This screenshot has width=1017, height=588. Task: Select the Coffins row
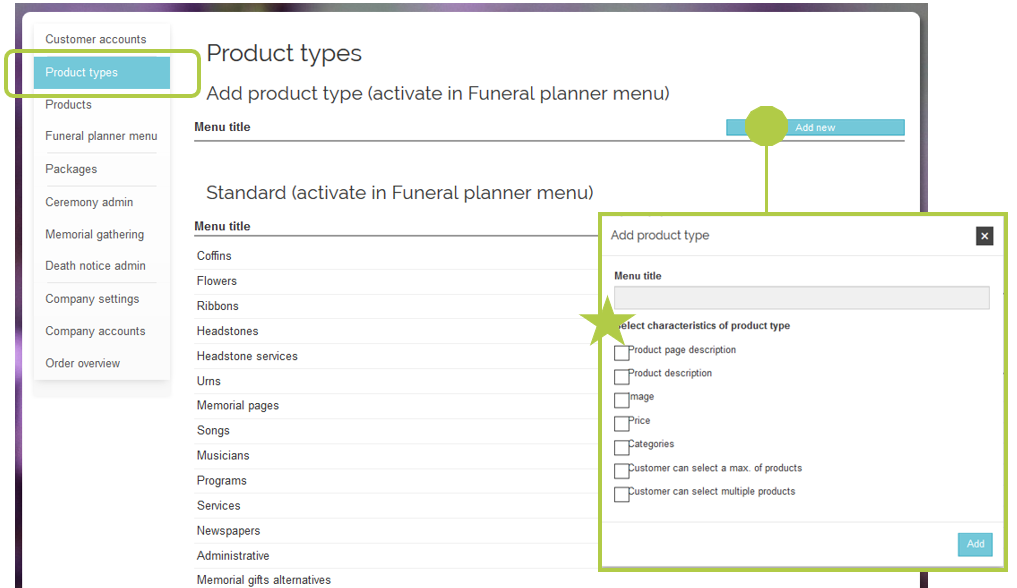[x=396, y=256]
